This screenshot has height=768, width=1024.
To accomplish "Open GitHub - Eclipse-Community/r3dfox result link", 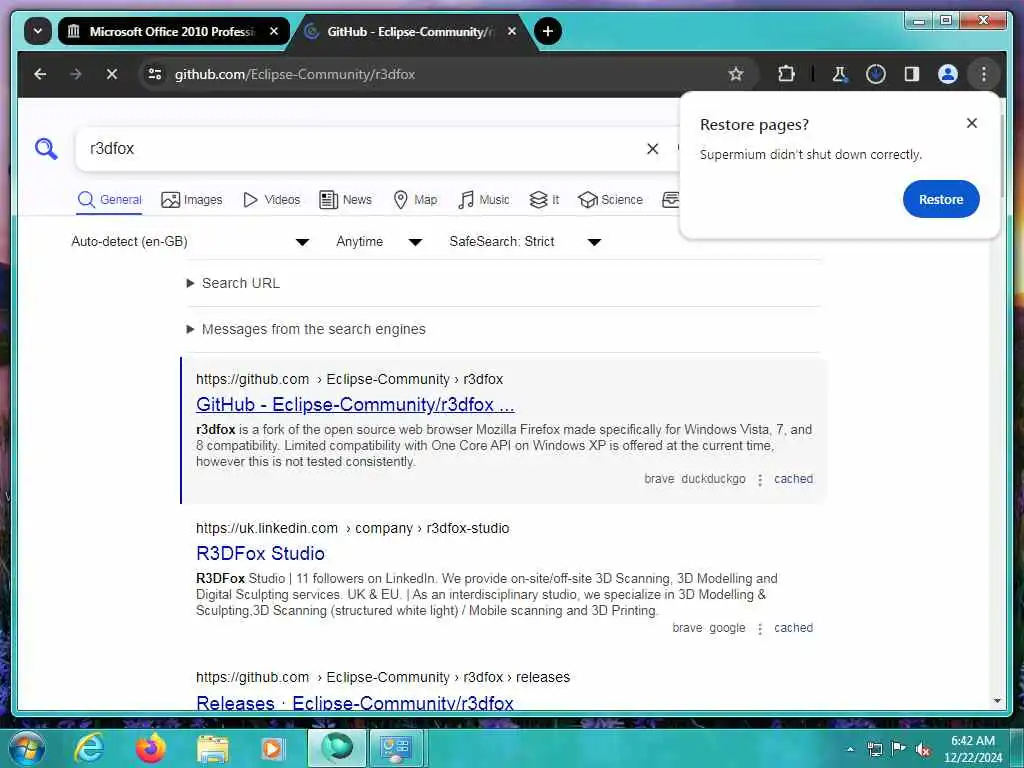I will 355,405.
